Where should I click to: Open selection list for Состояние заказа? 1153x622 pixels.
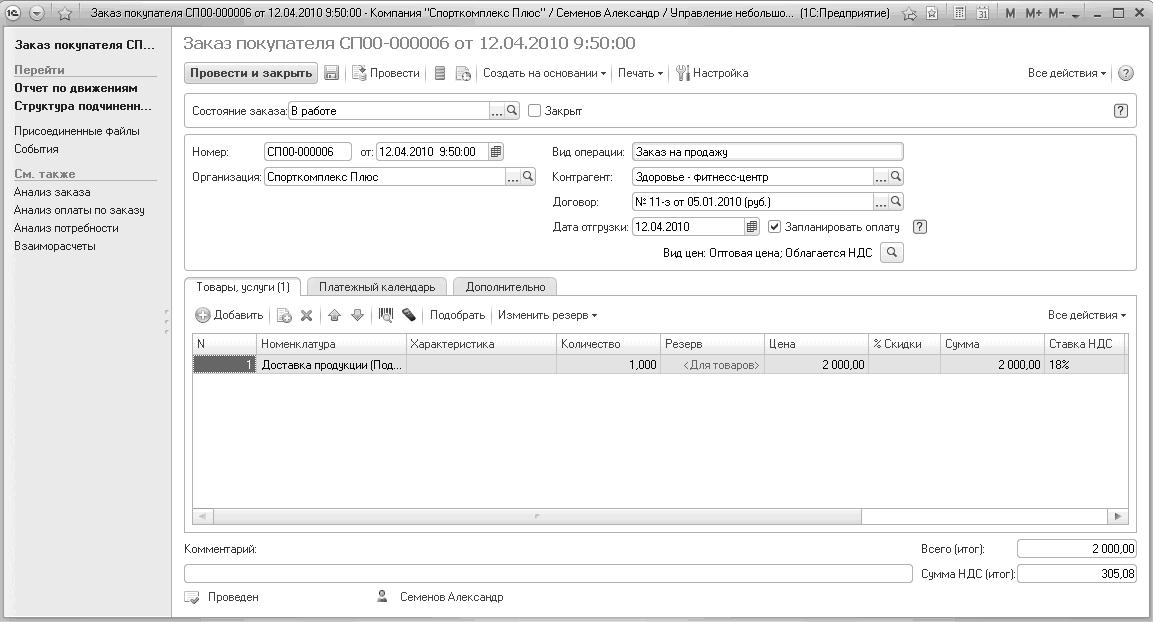click(x=497, y=110)
